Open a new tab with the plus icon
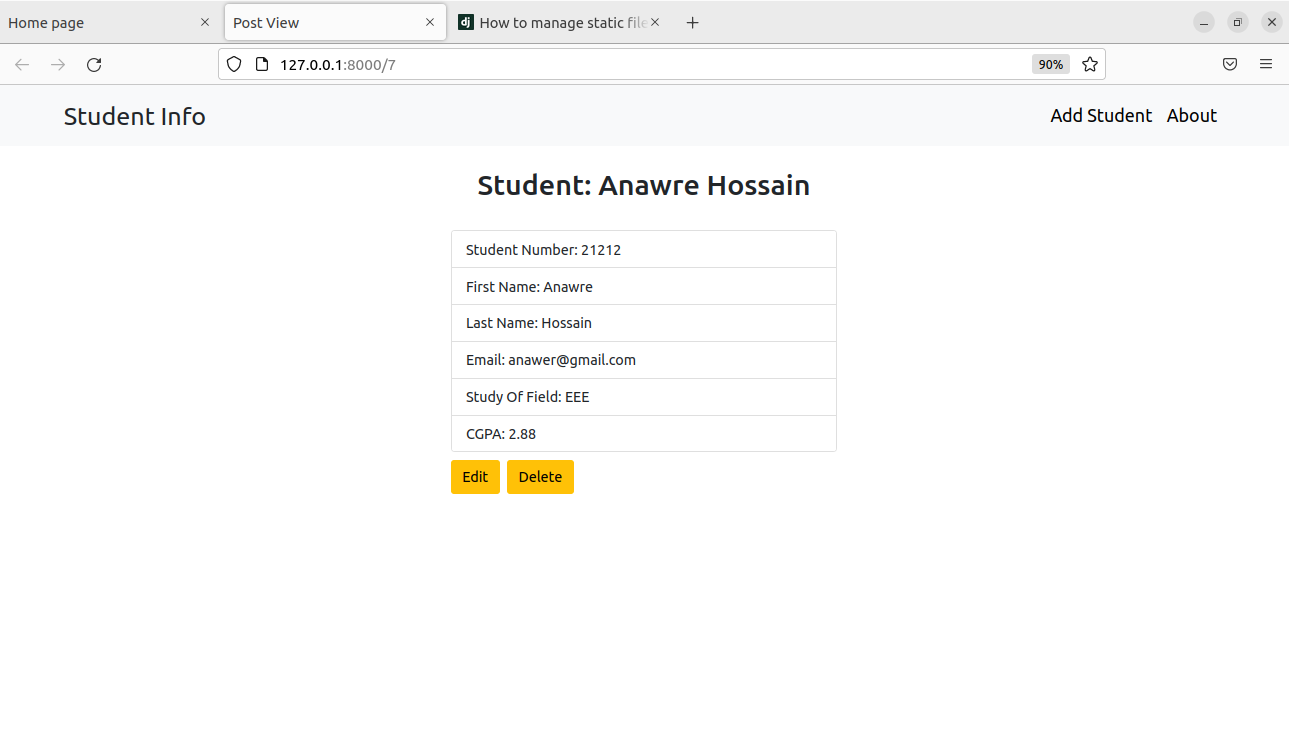 pos(692,21)
